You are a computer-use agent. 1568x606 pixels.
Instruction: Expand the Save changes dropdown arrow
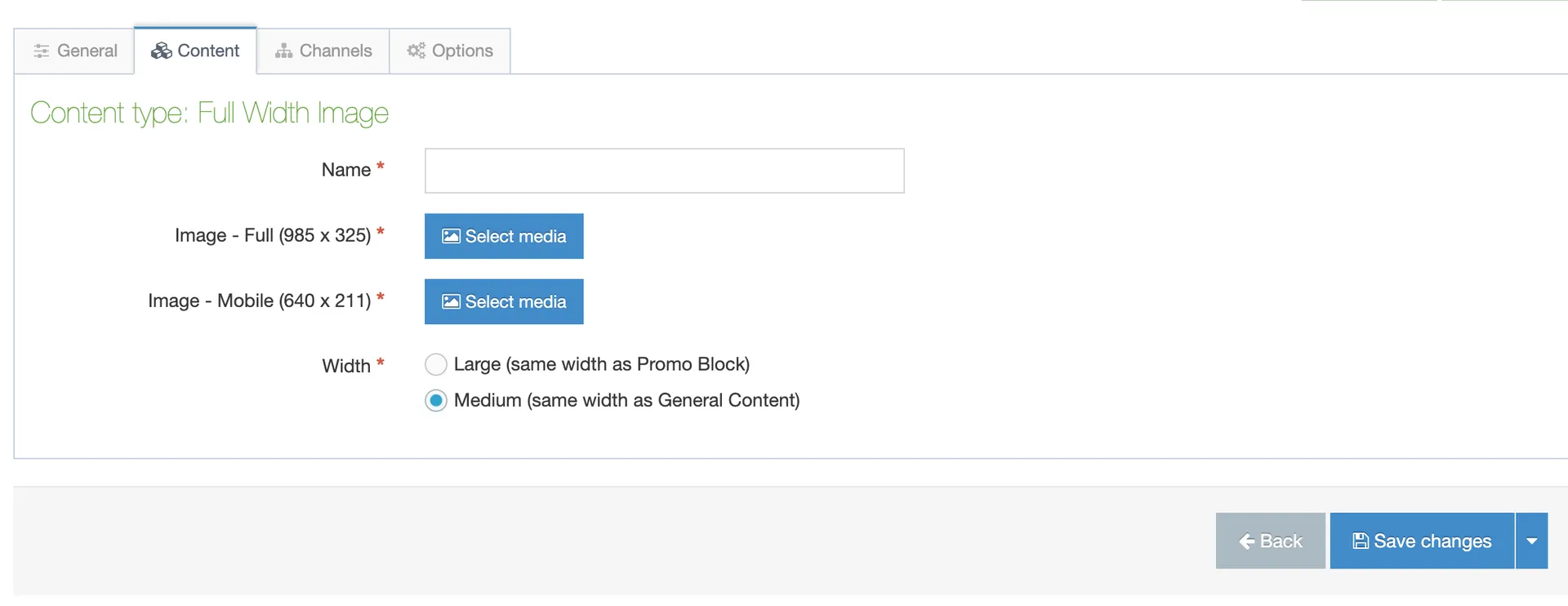1532,541
